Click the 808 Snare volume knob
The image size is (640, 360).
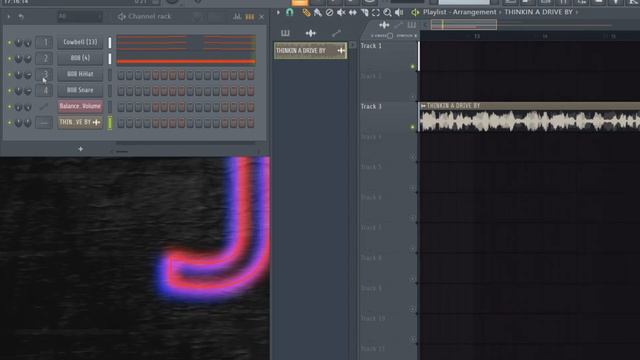click(28, 91)
